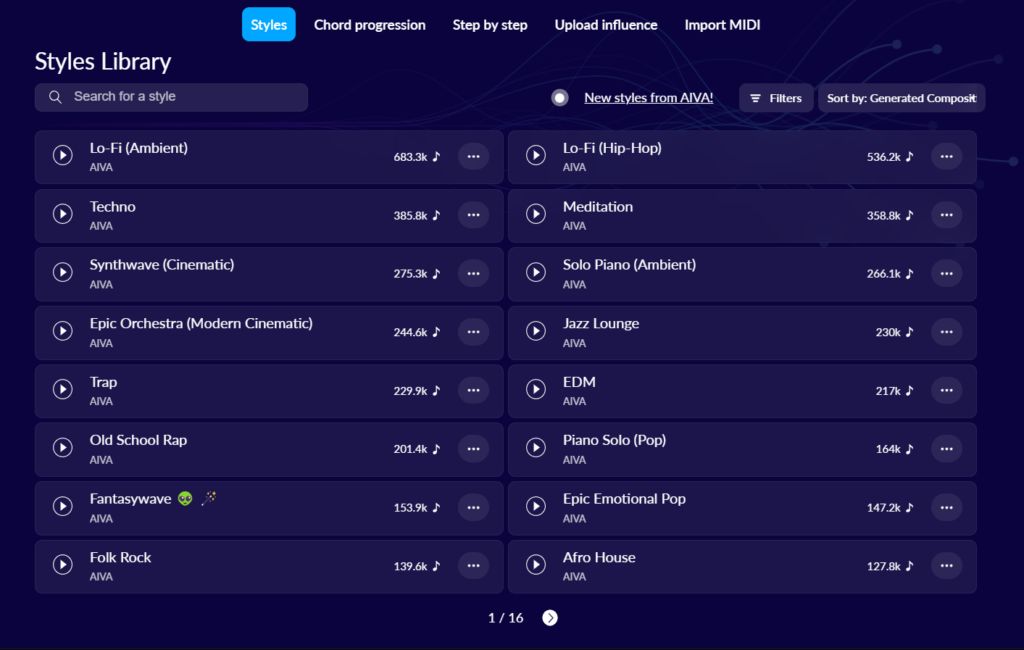1024x650 pixels.
Task: Select the radio button beside New styles
Action: 560,98
